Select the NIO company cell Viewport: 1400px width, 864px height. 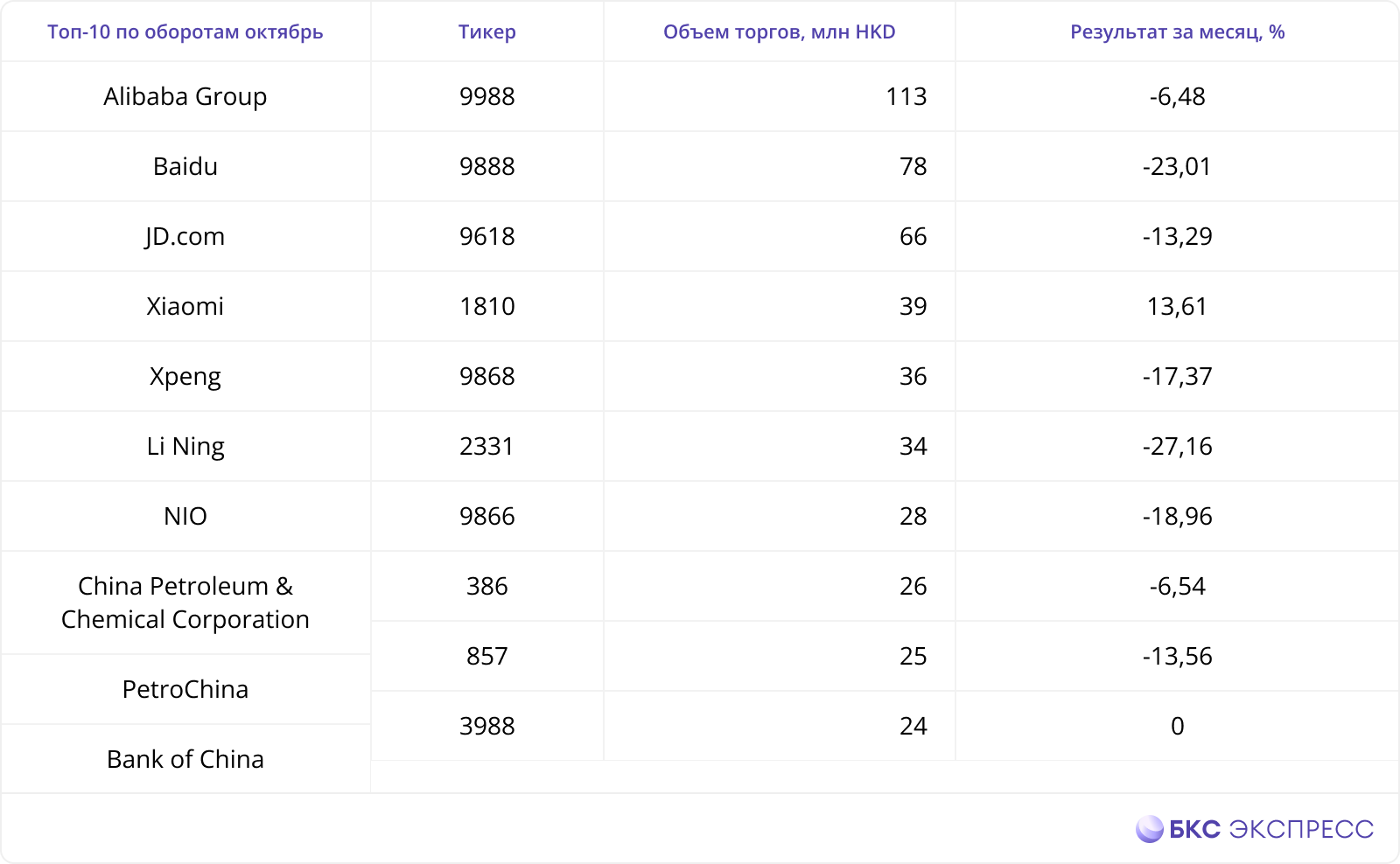click(185, 516)
